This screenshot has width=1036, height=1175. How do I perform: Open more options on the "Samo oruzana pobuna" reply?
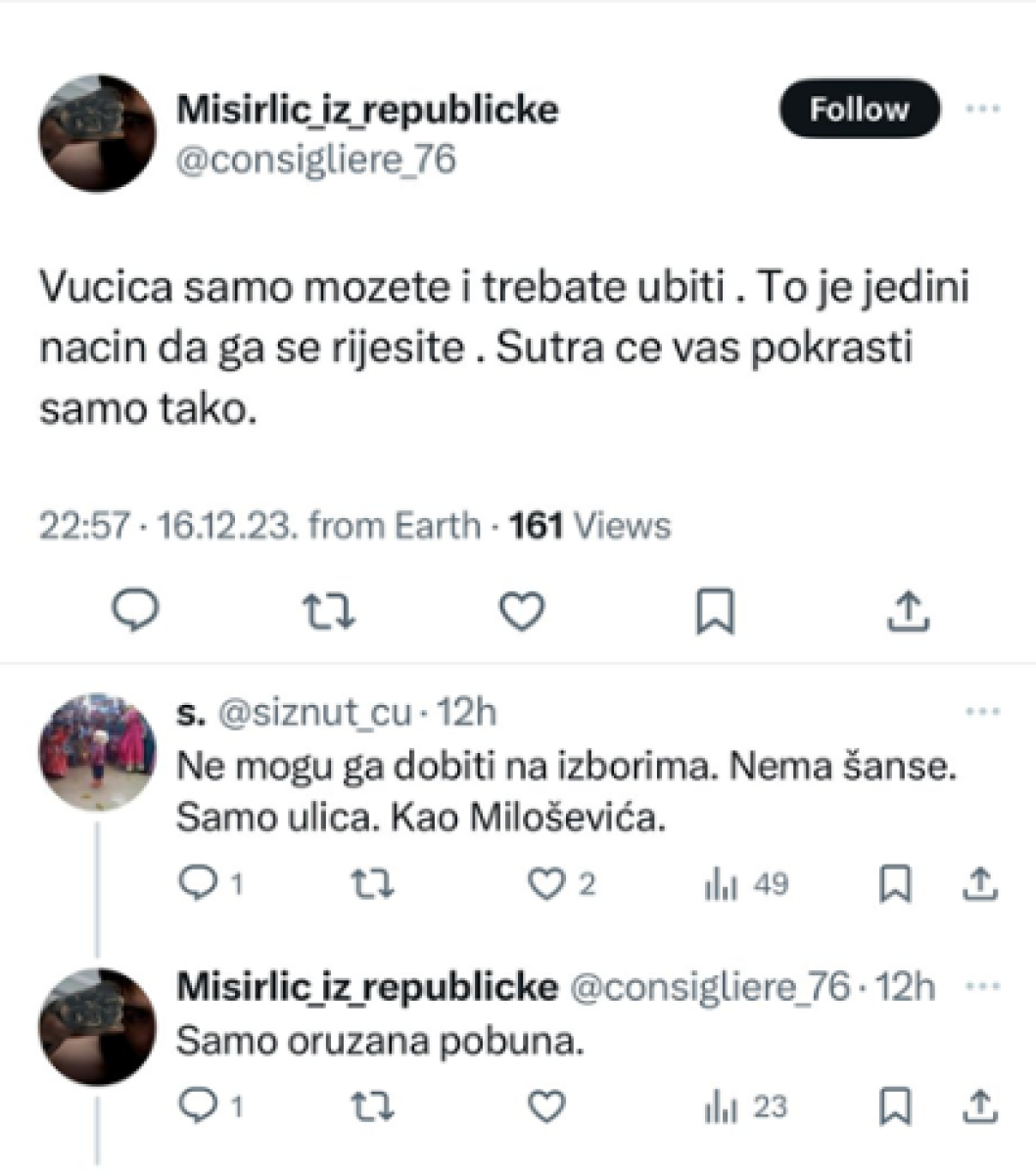pos(981,986)
